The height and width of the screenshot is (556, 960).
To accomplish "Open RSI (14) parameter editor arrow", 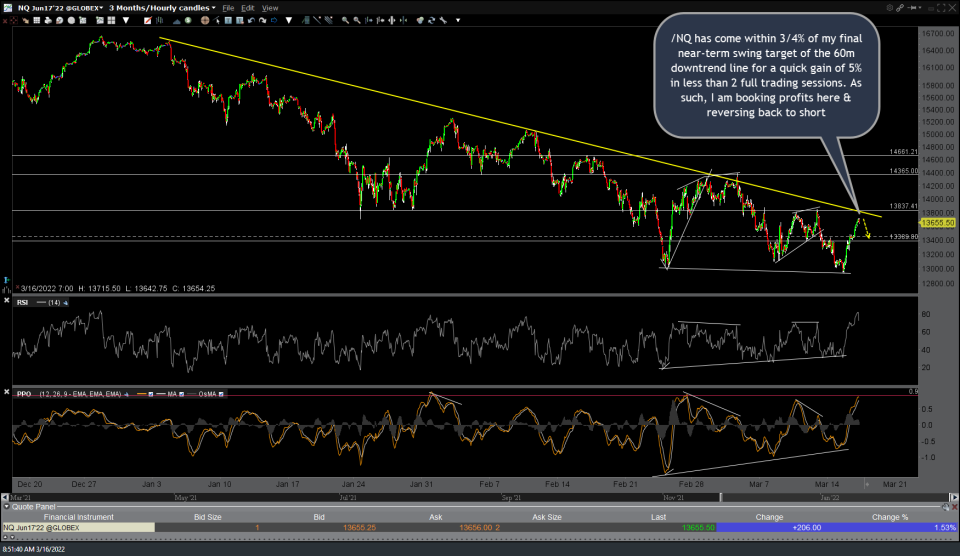I will pyautogui.click(x=66, y=302).
